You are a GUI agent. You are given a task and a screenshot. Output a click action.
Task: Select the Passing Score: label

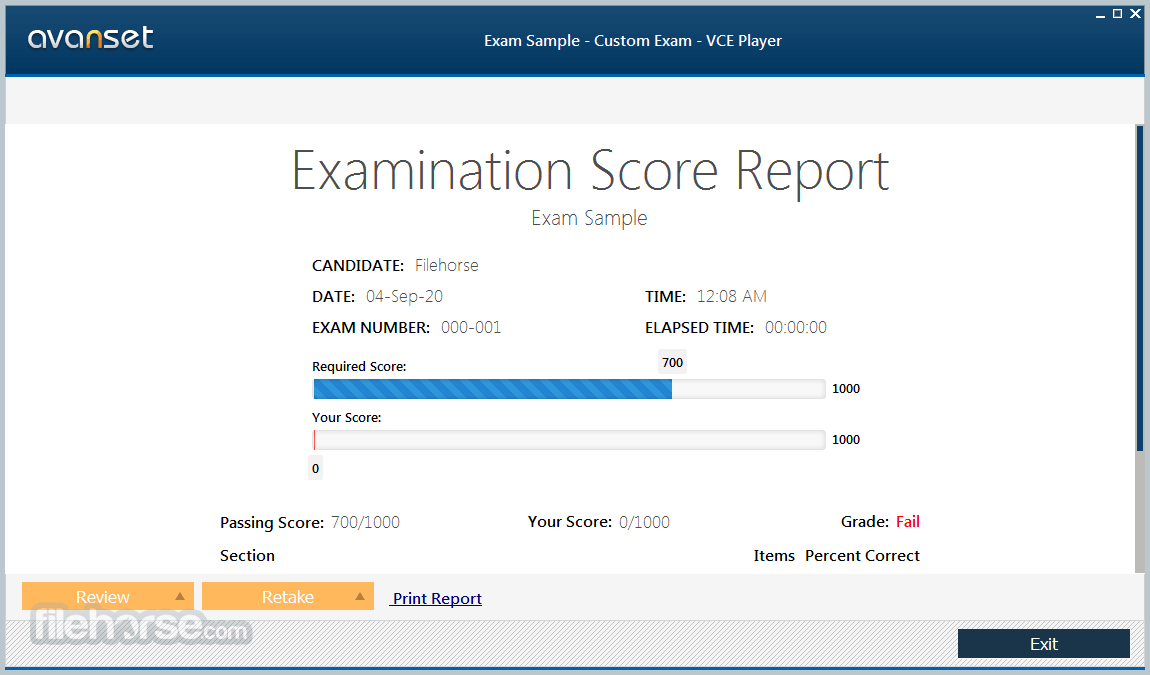(x=271, y=522)
